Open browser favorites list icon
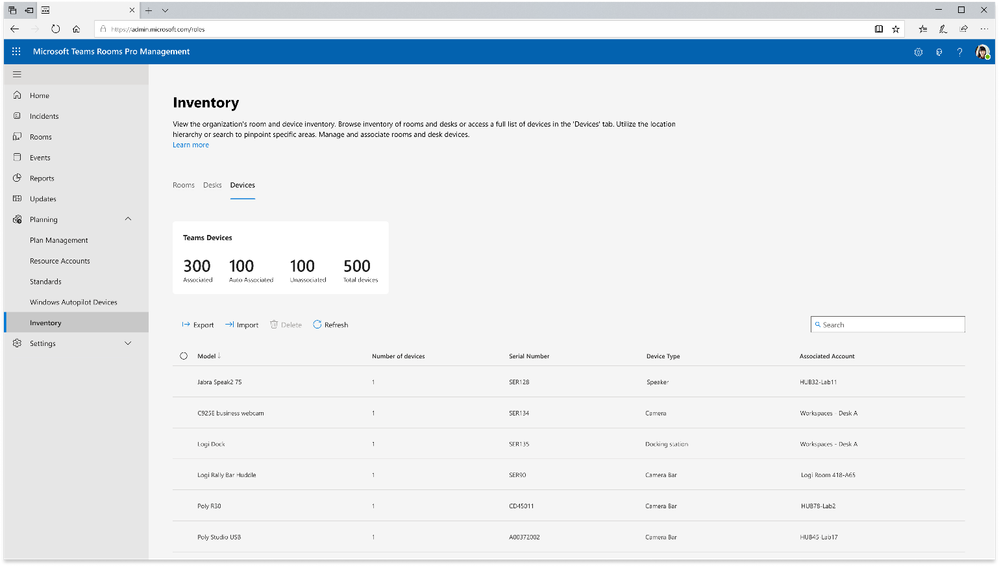Screen dimensions: 999x566 [923, 29]
